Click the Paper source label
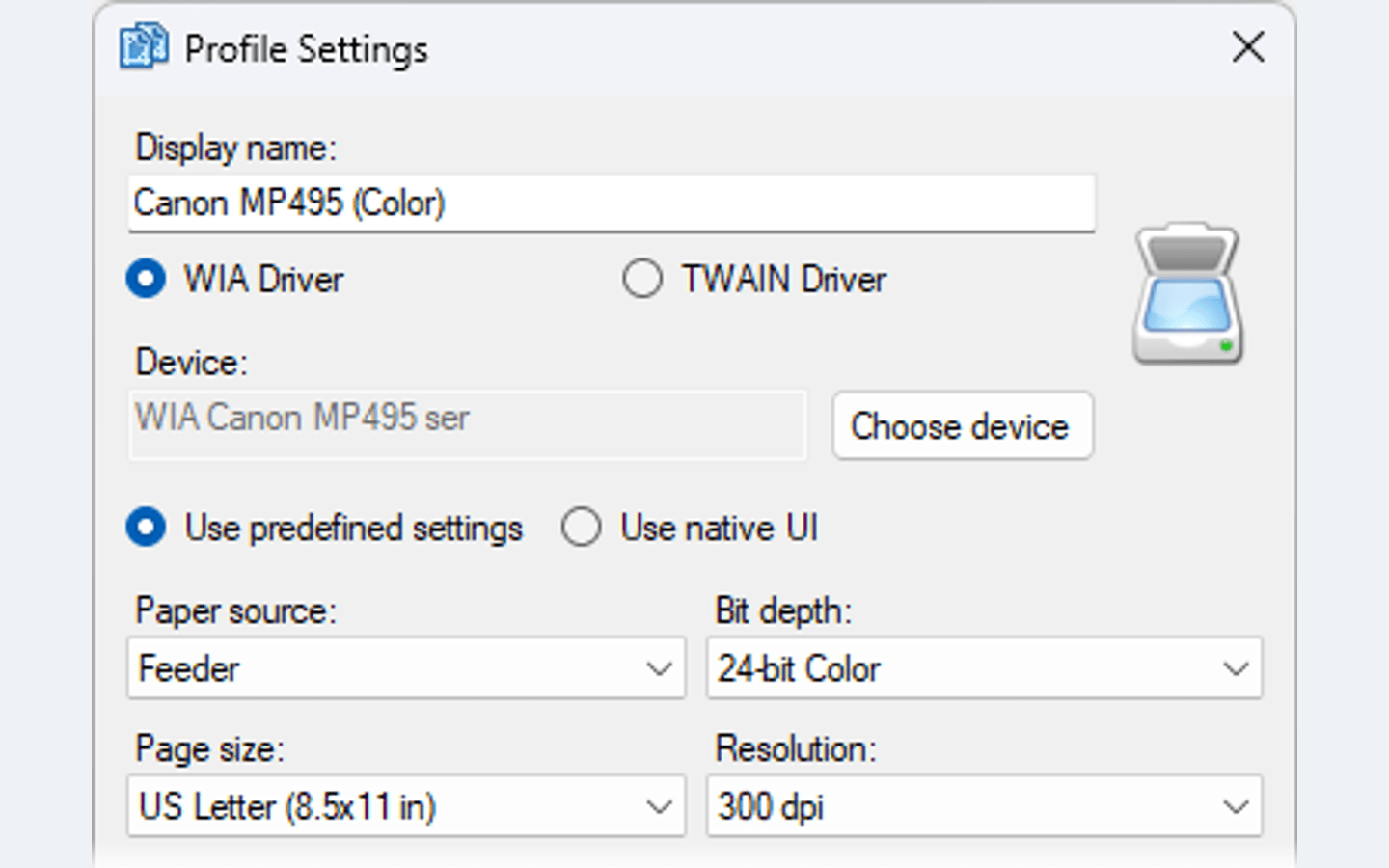The width and height of the screenshot is (1389, 868). 236,611
